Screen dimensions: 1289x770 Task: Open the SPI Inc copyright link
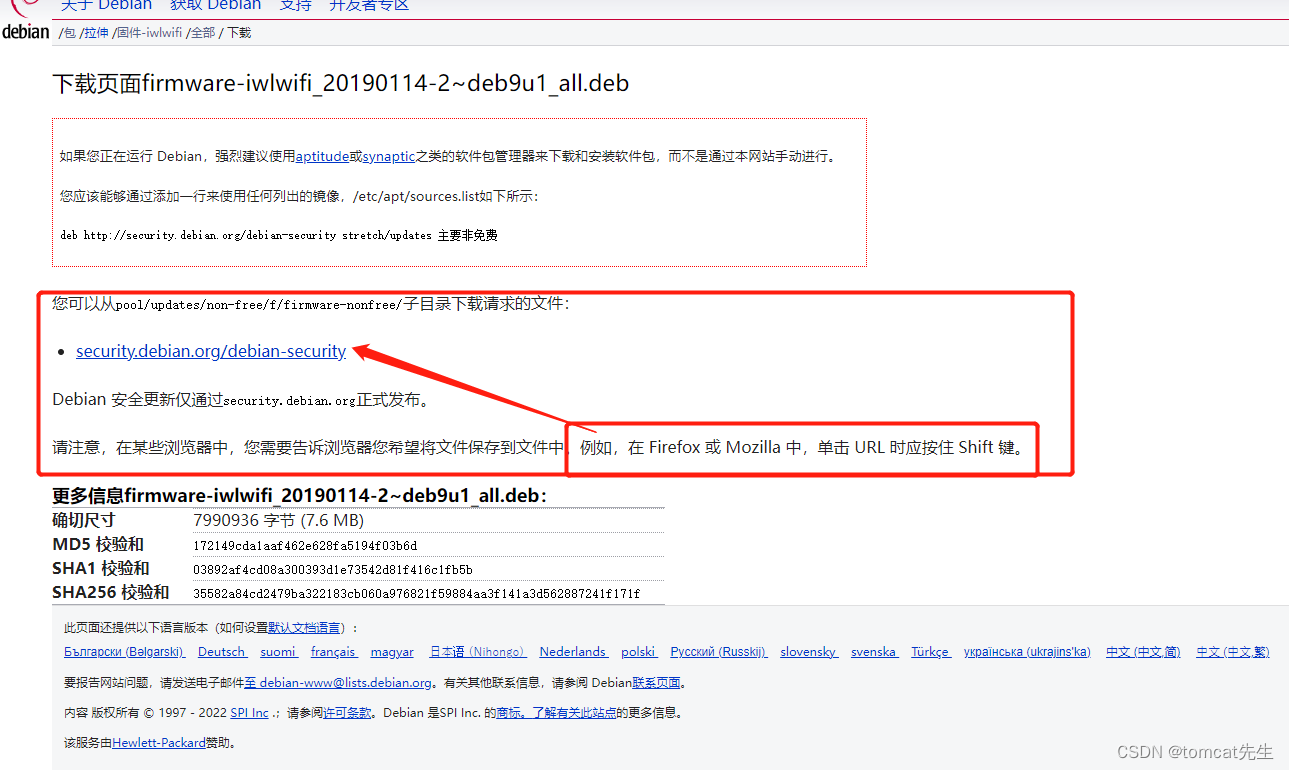click(x=251, y=713)
